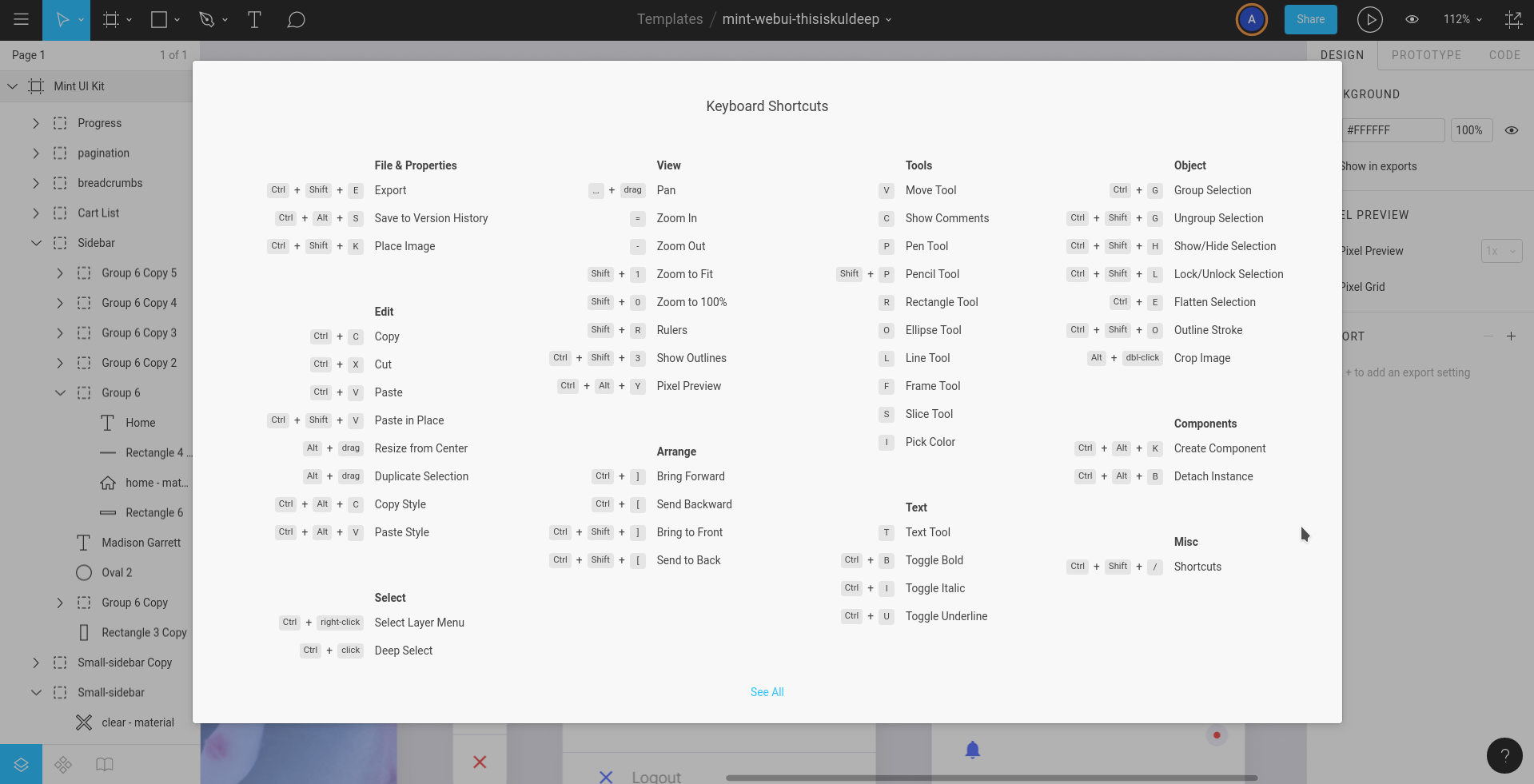Image resolution: width=1534 pixels, height=784 pixels.
Task: Expand the Cart List layer group
Action: [x=36, y=213]
